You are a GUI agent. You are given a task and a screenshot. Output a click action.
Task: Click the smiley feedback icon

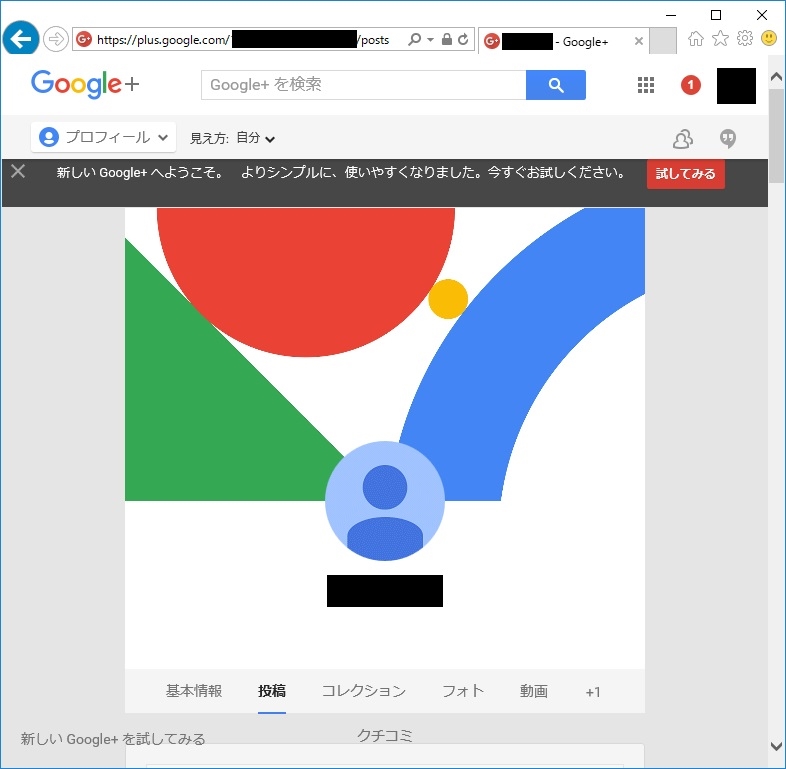[x=769, y=38]
